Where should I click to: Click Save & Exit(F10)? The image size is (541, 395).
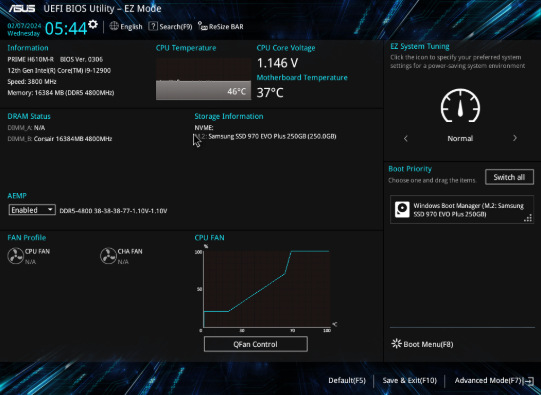point(410,381)
